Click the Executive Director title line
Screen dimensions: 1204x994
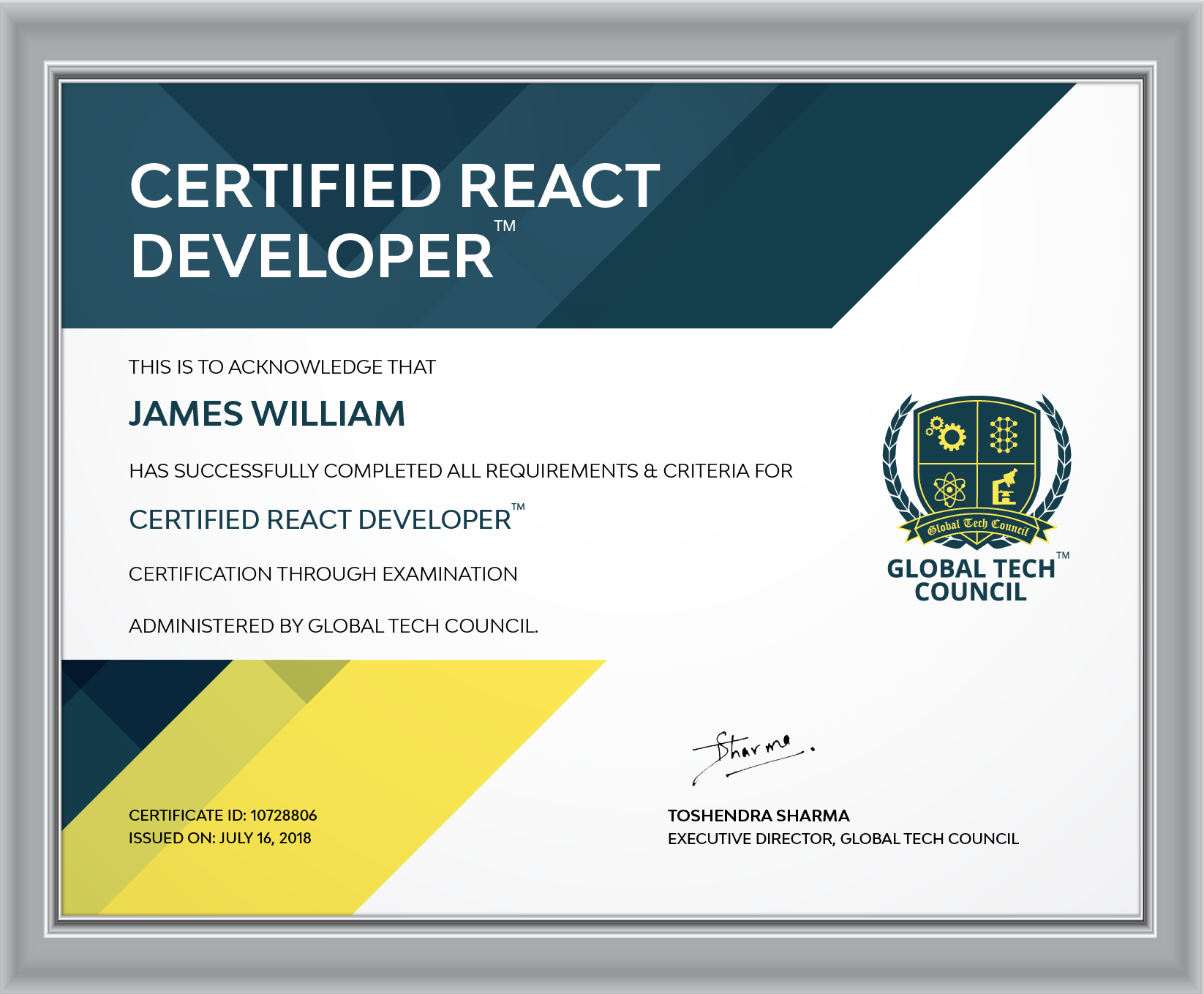(843, 839)
